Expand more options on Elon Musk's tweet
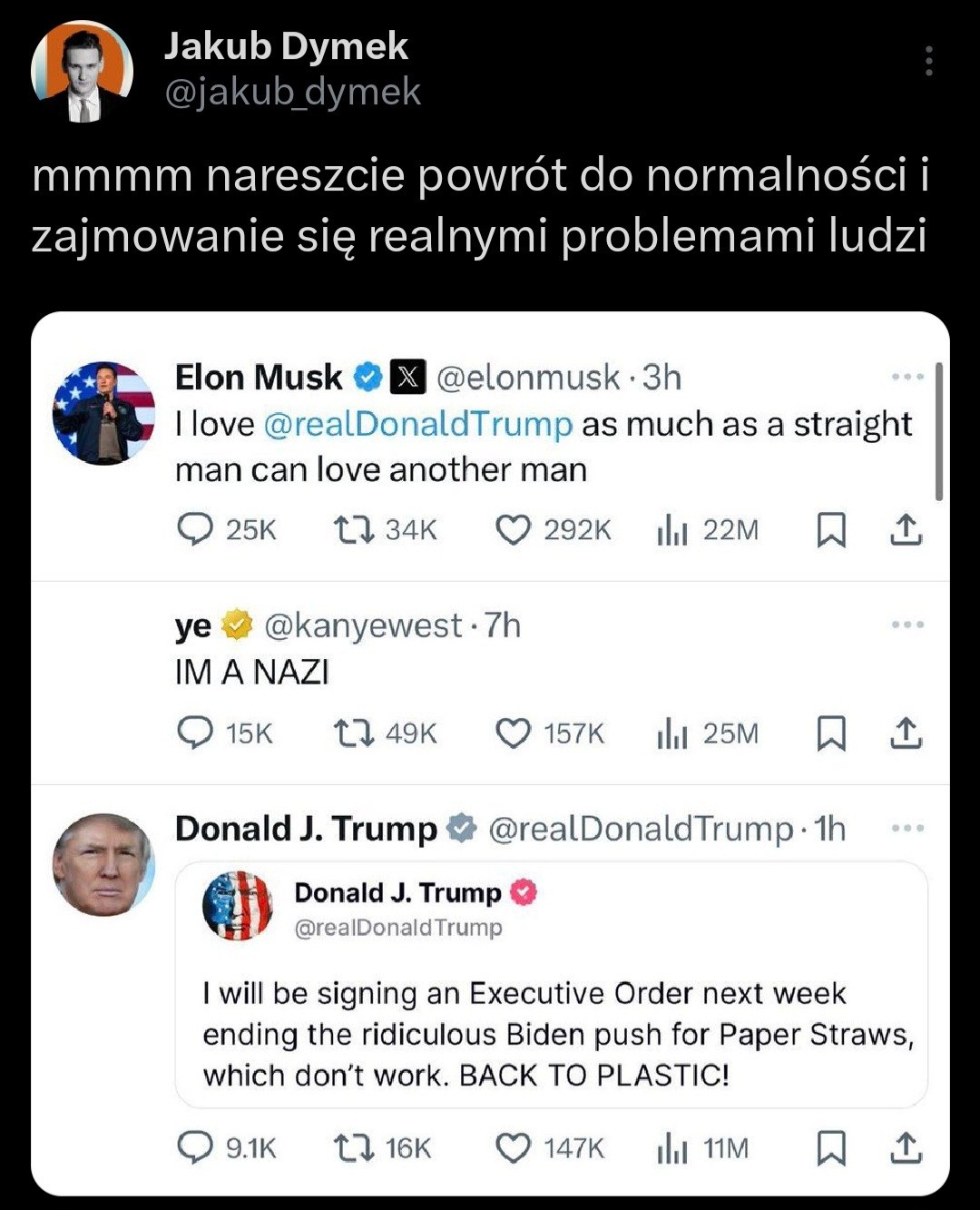This screenshot has width=980, height=1210. [x=906, y=377]
